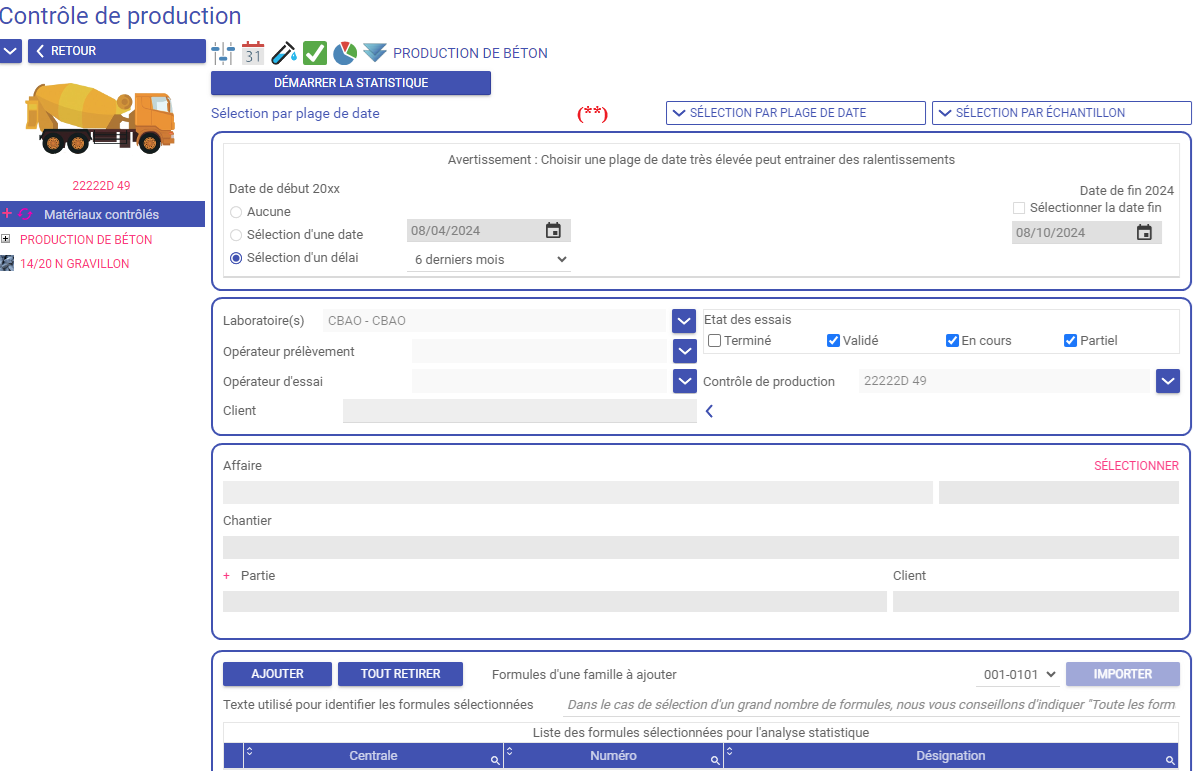Image resolution: width=1196 pixels, height=771 pixels.
Task: Click the test tube sample icon
Action: (x=284, y=53)
